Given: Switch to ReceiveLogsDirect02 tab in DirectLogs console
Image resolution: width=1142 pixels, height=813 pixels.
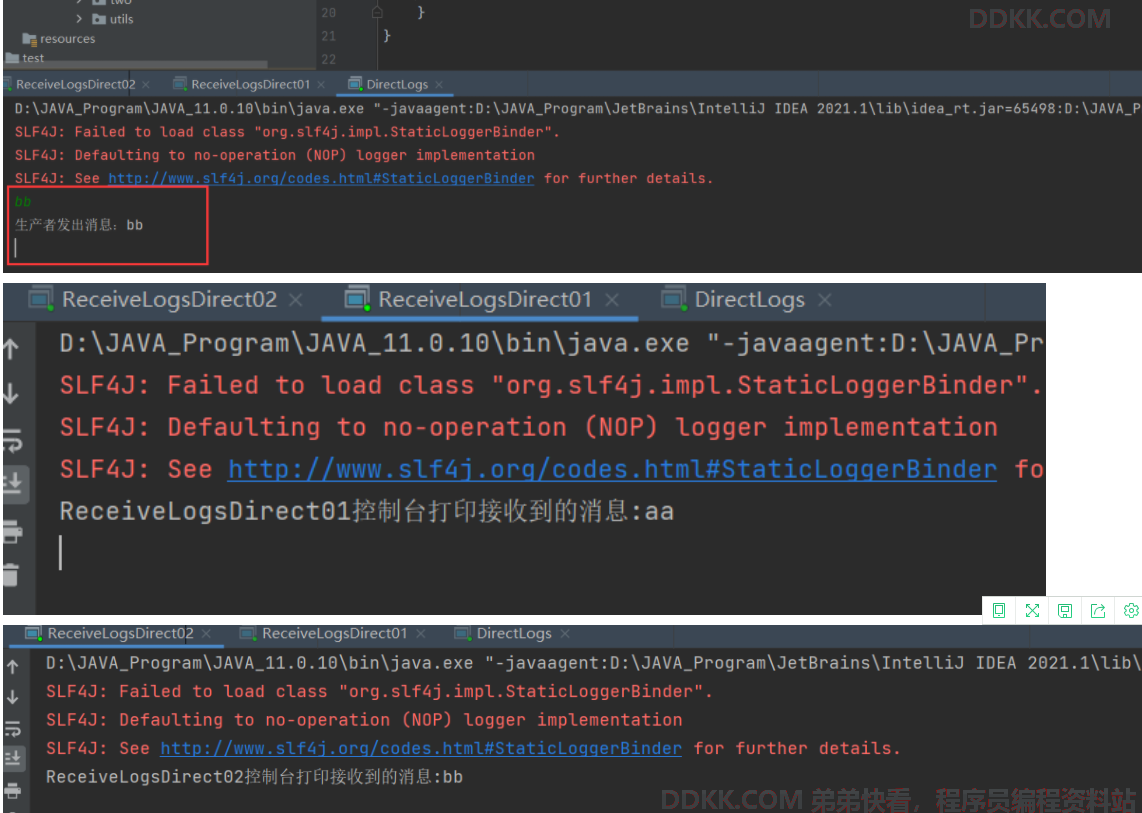Looking at the screenshot, I should (76, 85).
